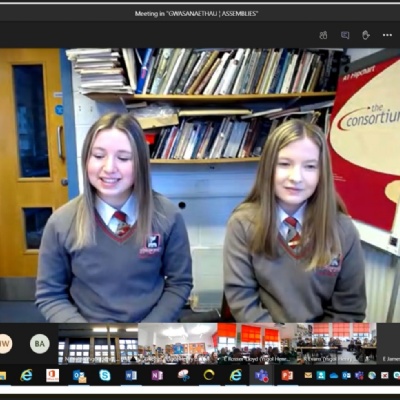The height and width of the screenshot is (400, 400).
Task: Open the K Evans classroom video thumbnail
Action: coord(337,343)
